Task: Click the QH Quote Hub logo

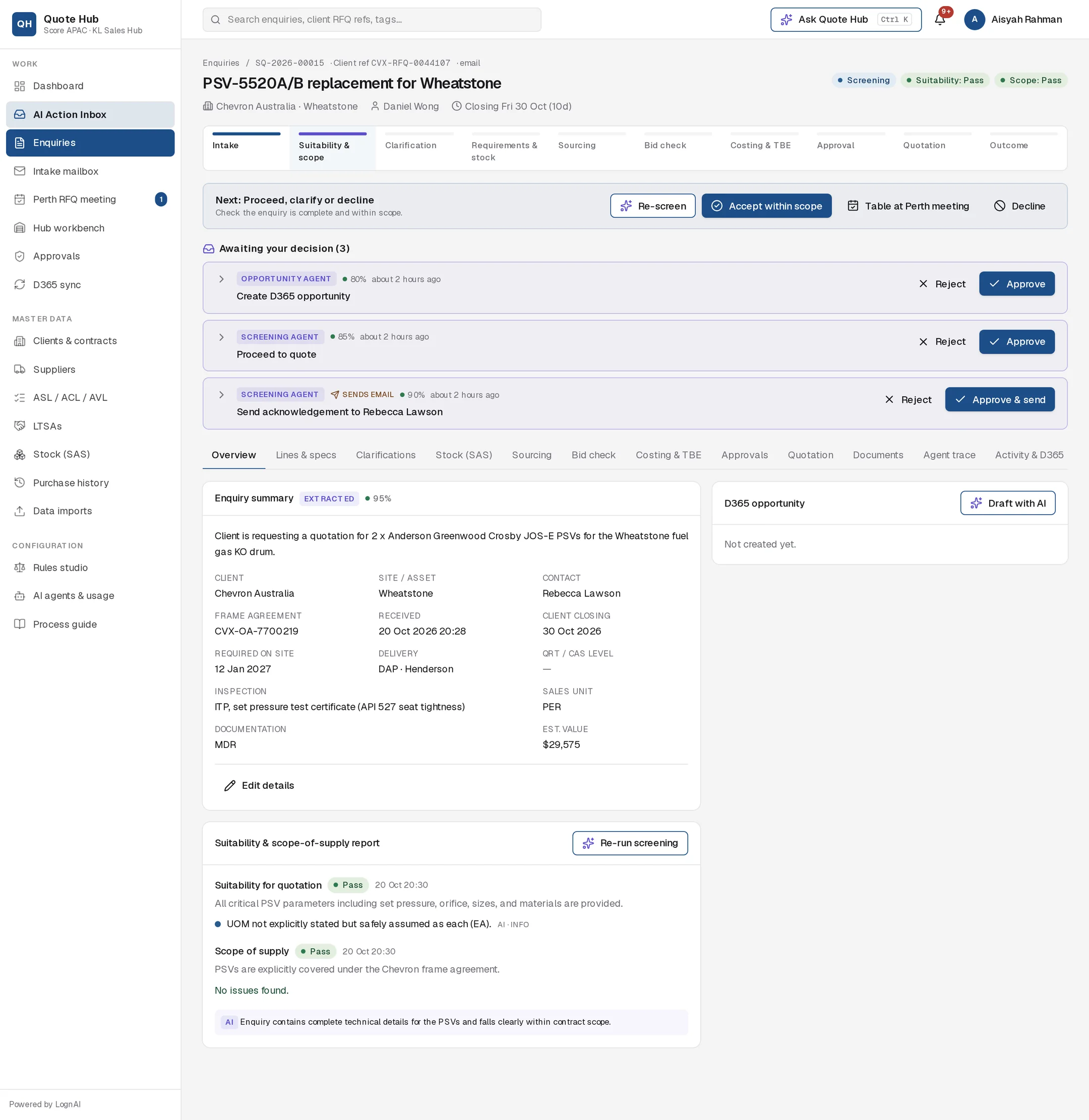Action: 24,24
